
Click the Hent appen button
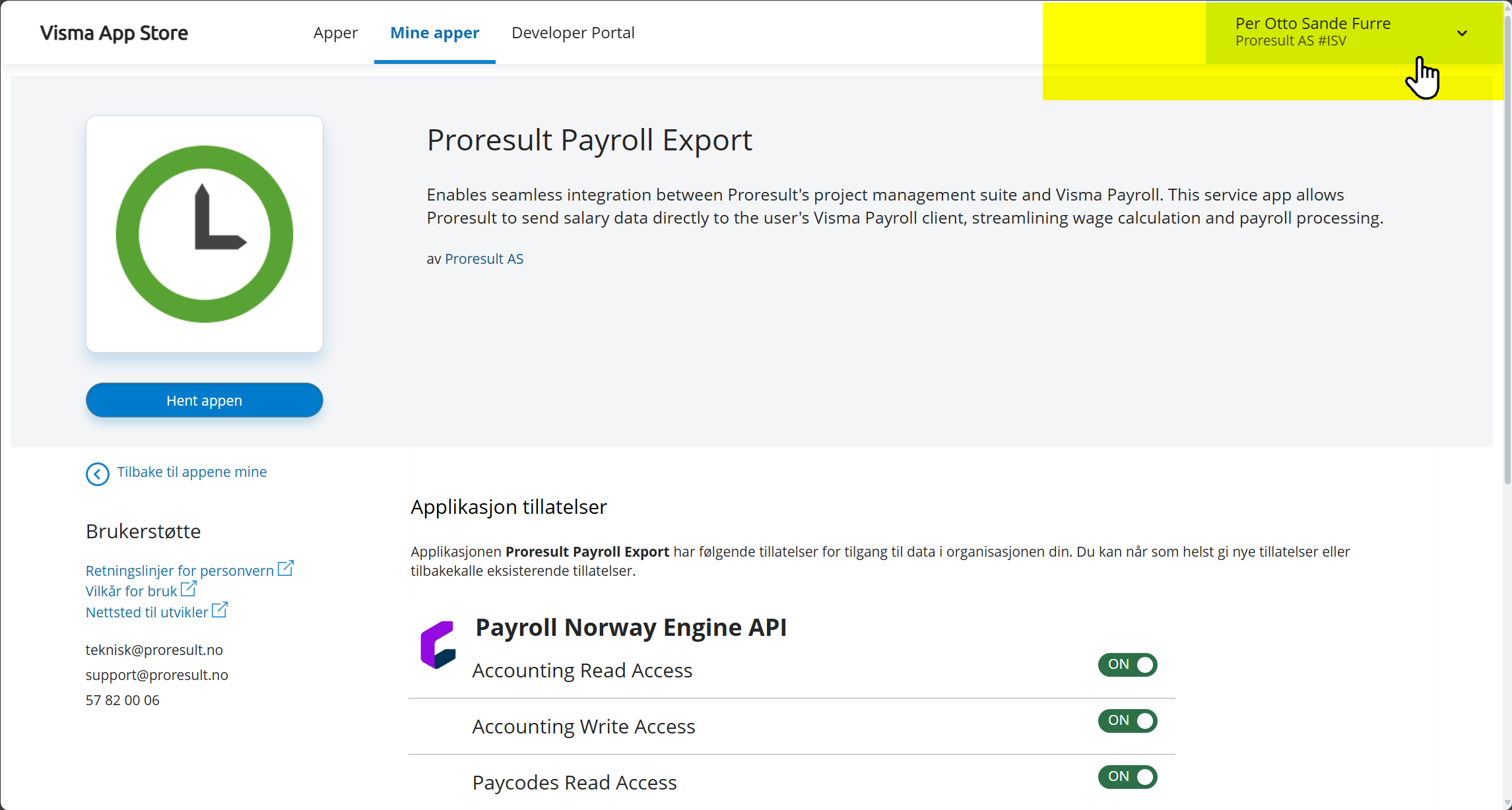point(205,400)
